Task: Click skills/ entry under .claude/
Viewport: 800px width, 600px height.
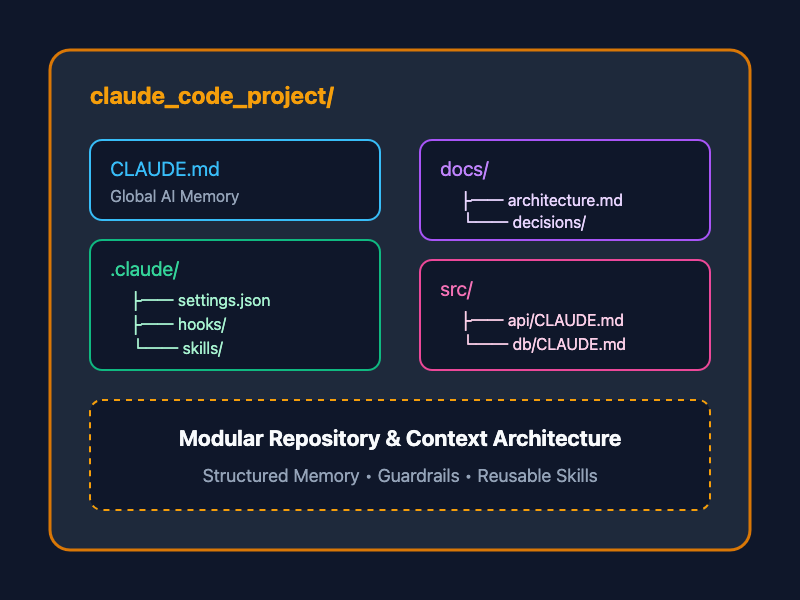Action: (x=203, y=348)
